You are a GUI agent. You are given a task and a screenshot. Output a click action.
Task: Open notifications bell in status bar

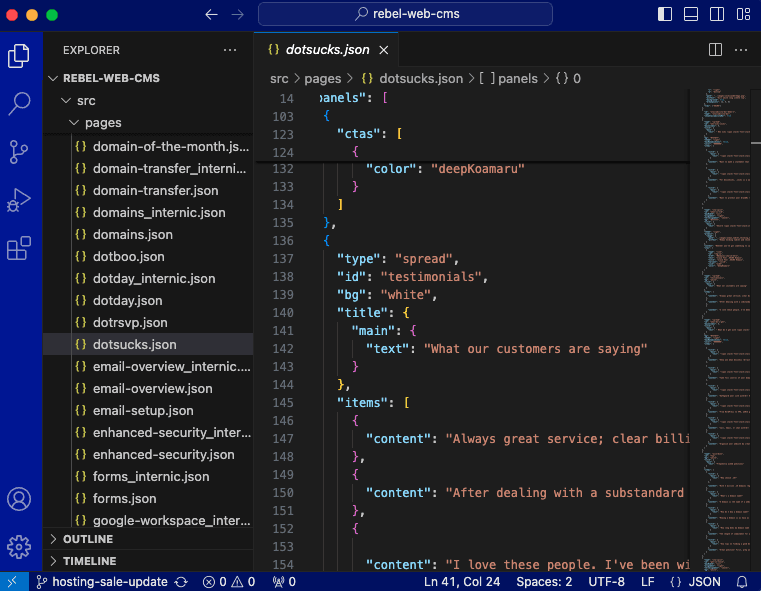tap(742, 581)
